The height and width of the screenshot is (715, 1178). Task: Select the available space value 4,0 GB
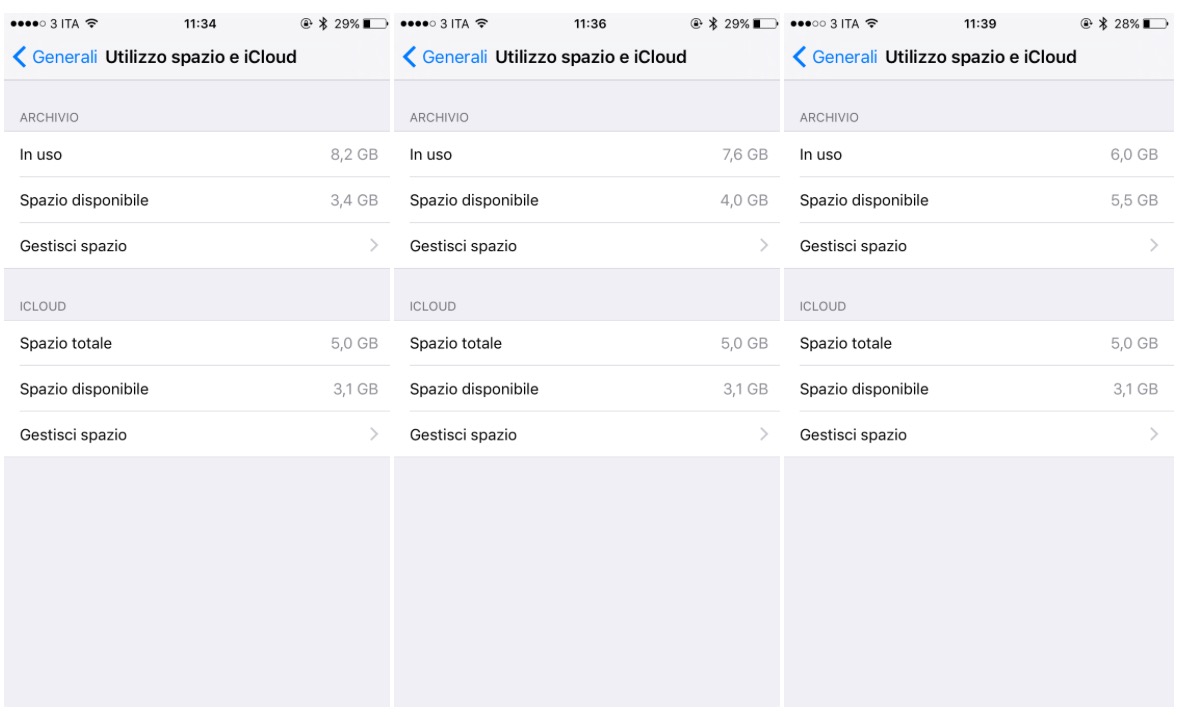click(x=744, y=201)
